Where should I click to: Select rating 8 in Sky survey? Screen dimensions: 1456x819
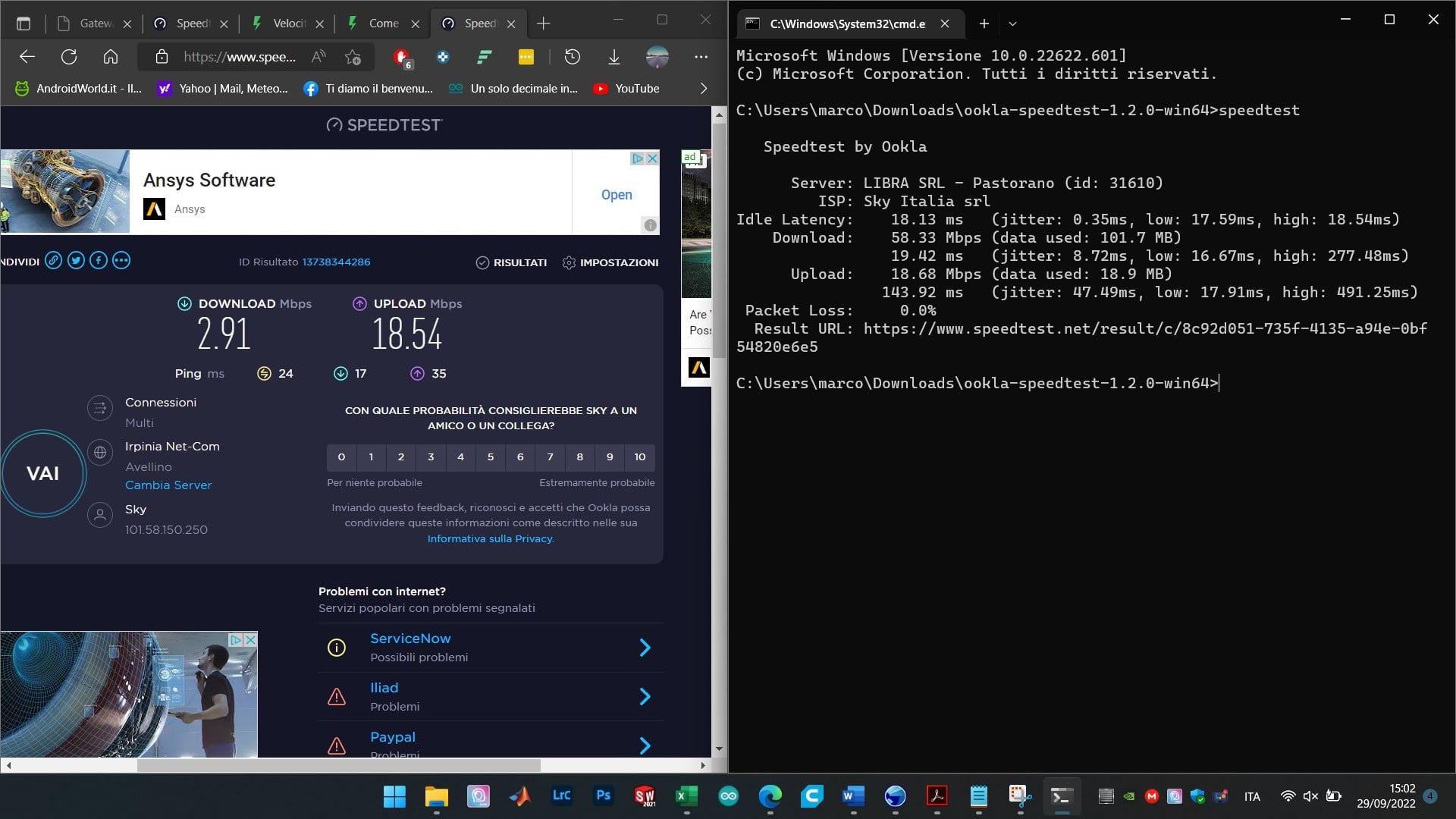coord(580,457)
